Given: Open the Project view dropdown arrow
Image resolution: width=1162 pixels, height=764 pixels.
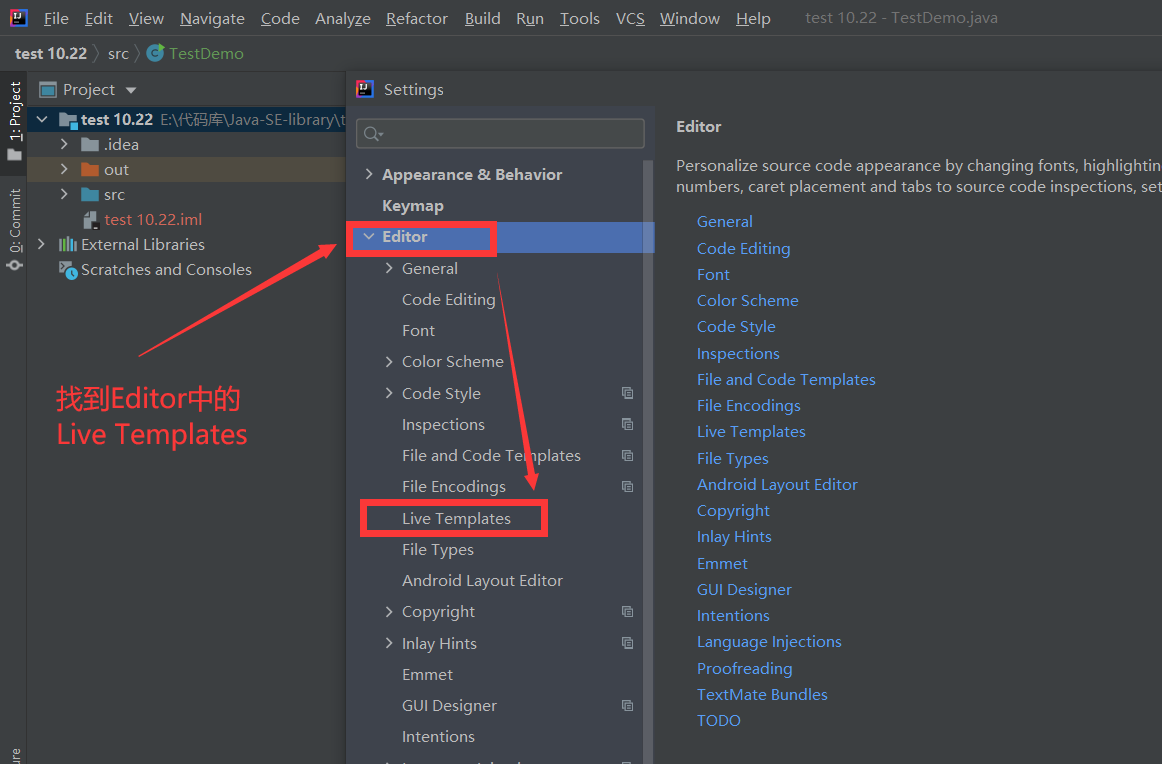Looking at the screenshot, I should [131, 90].
